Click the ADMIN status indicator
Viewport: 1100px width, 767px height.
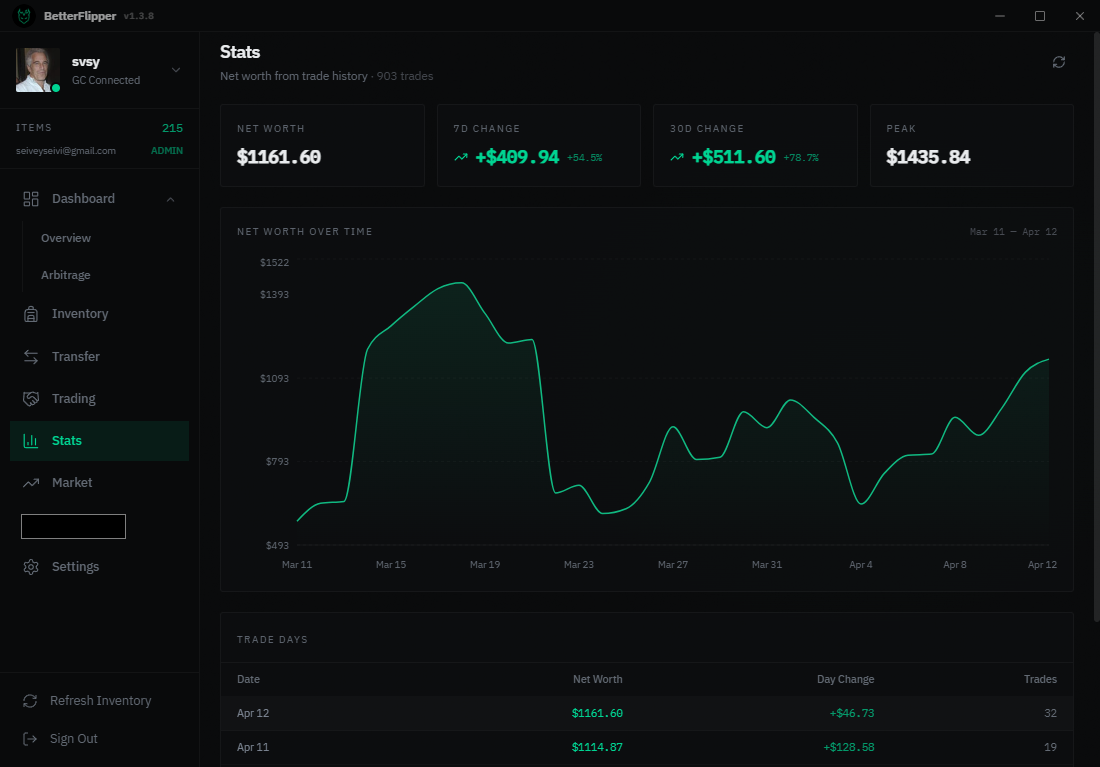[x=166, y=150]
